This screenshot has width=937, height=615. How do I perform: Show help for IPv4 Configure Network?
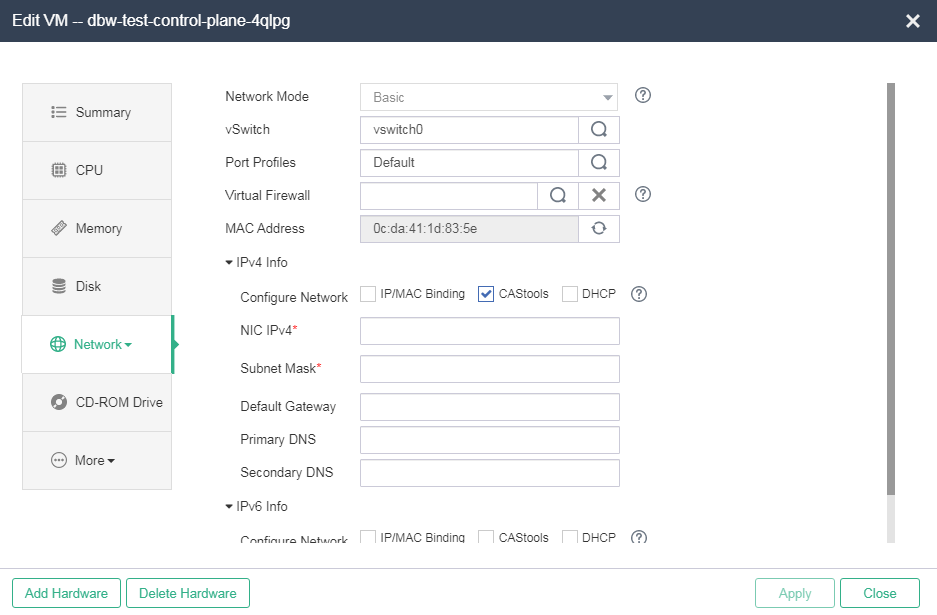click(639, 294)
